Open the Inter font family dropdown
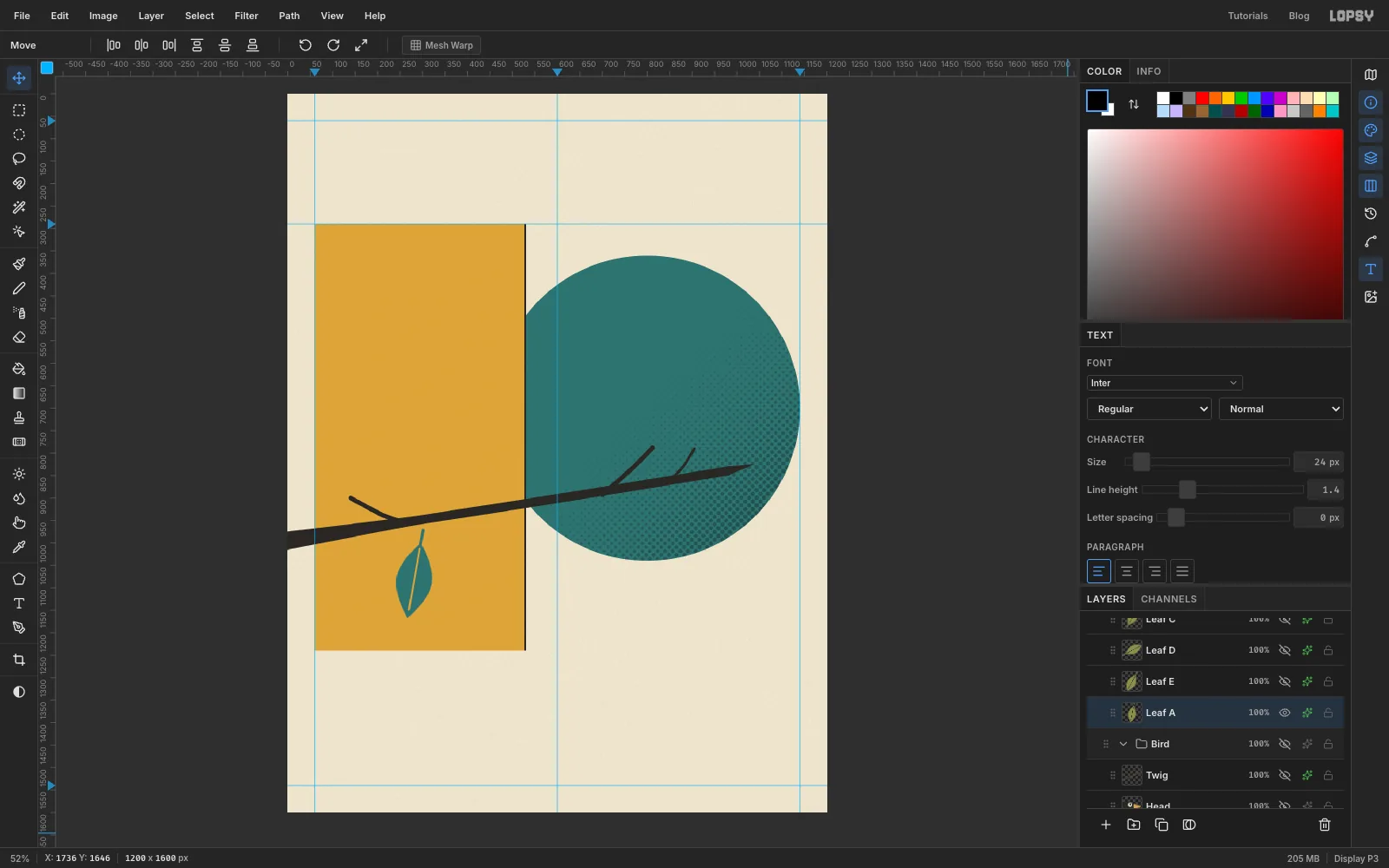This screenshot has height=868, width=1389. 1164,383
